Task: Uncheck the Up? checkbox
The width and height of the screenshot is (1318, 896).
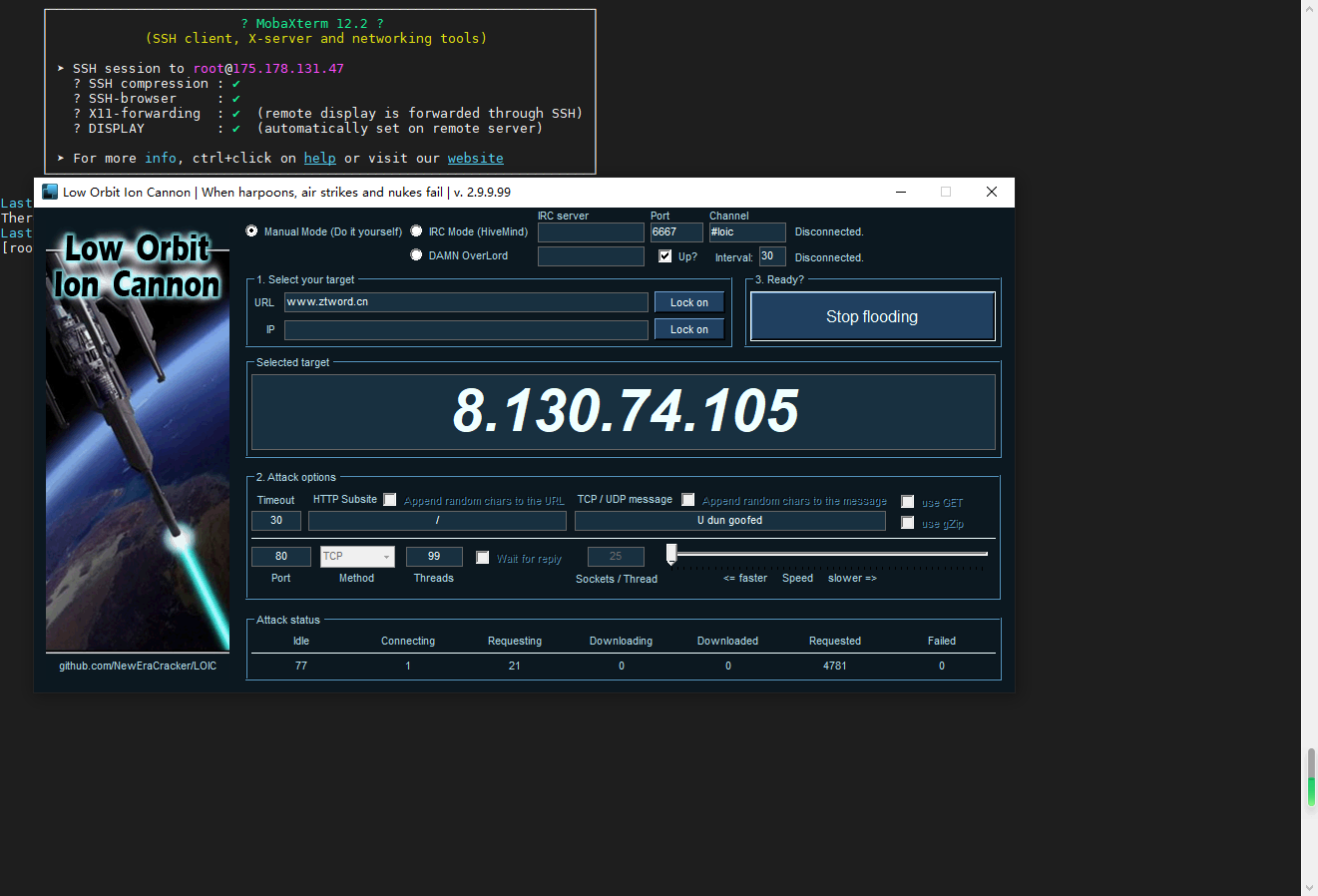Action: [665, 256]
